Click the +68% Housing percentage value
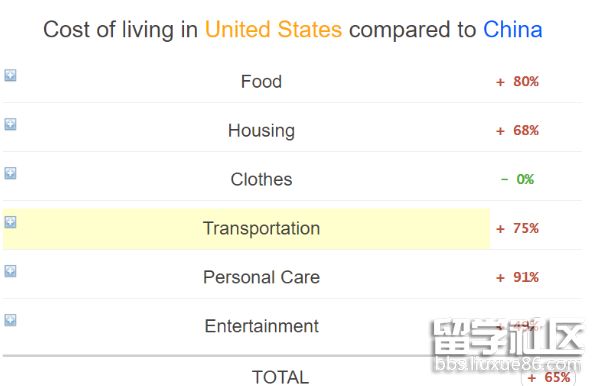598x386 pixels. click(517, 130)
